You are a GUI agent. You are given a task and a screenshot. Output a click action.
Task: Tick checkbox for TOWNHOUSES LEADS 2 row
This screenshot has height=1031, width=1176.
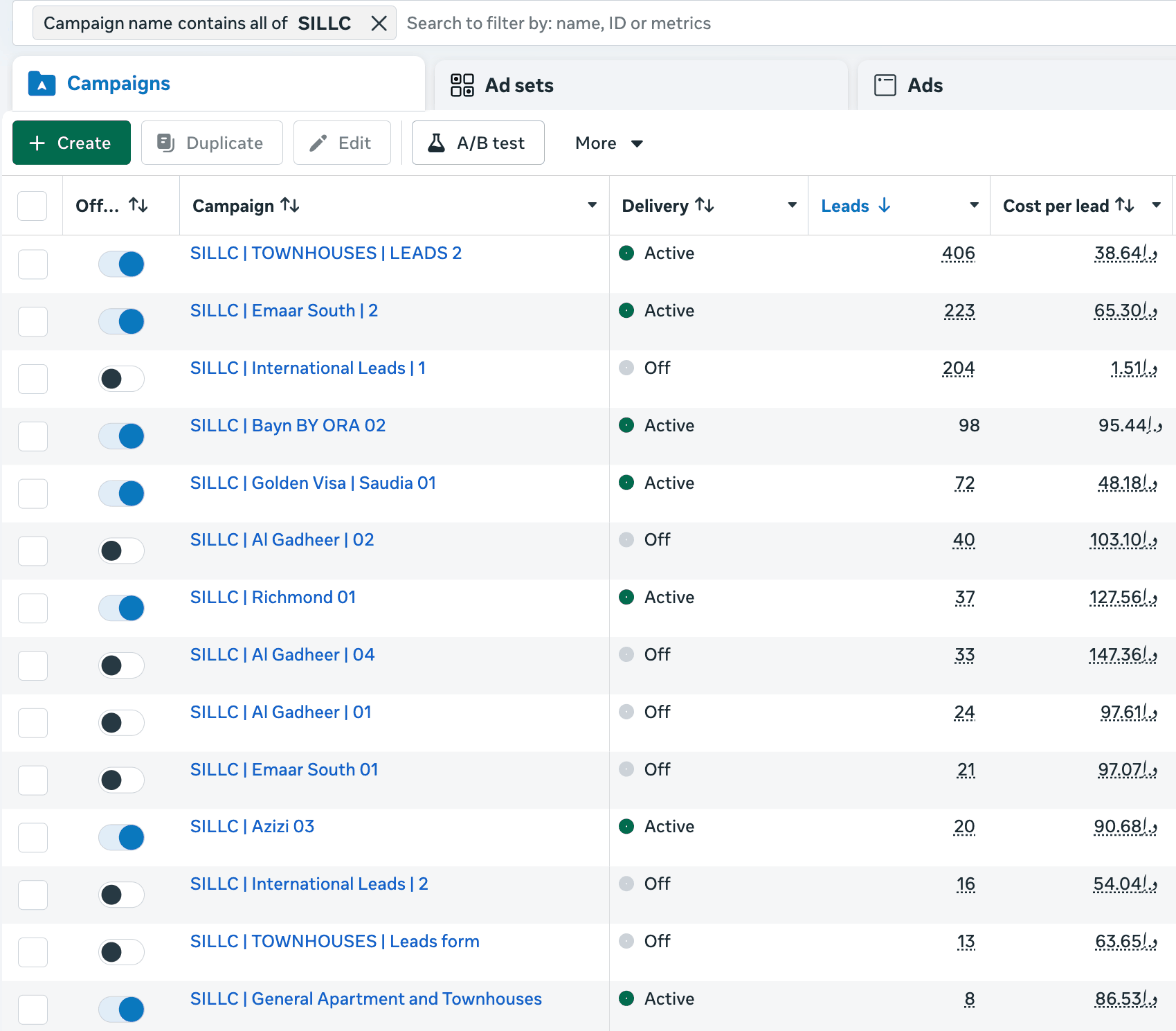33,264
